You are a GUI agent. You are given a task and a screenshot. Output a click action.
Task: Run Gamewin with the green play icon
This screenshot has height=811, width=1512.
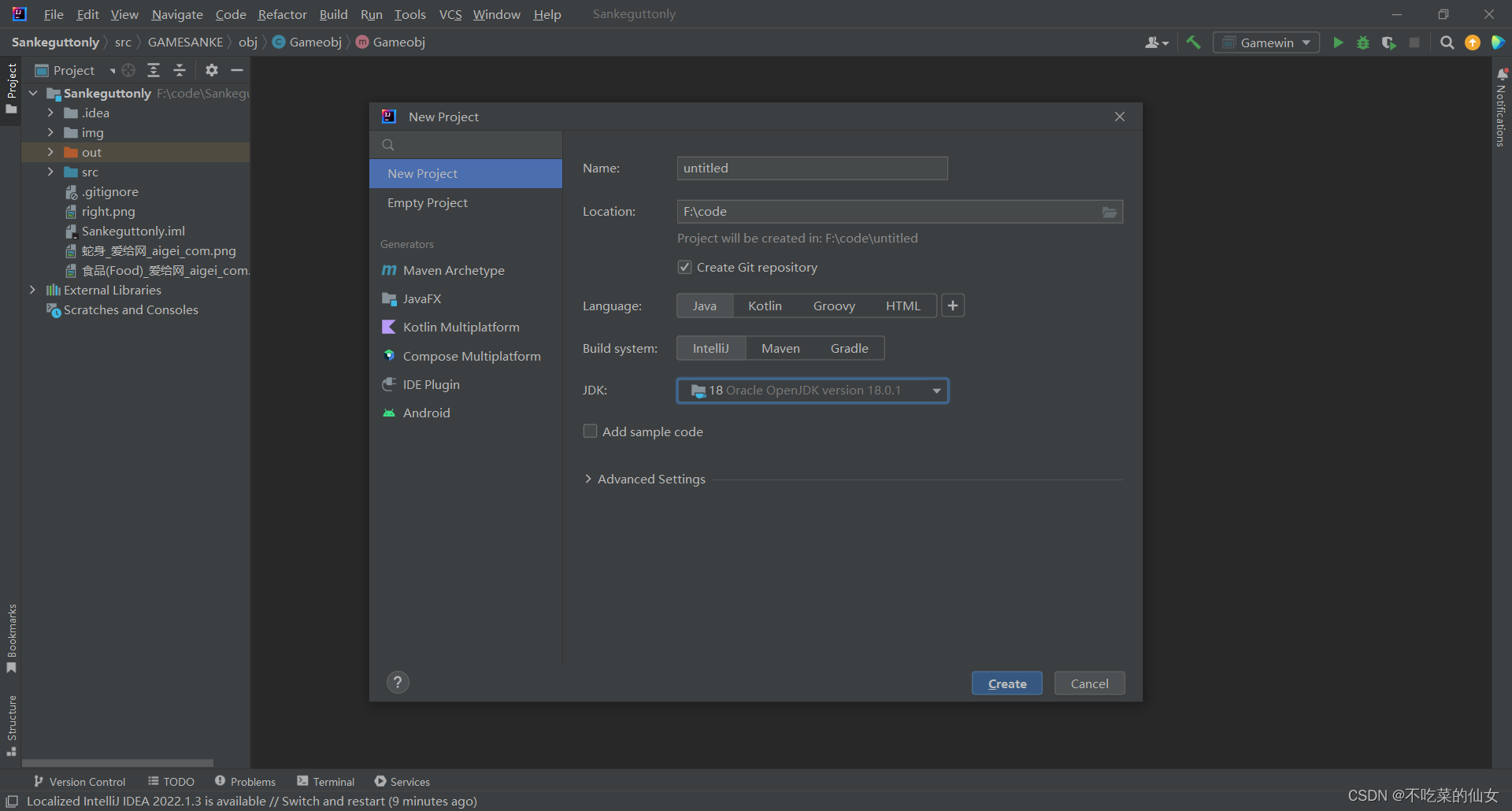point(1337,43)
